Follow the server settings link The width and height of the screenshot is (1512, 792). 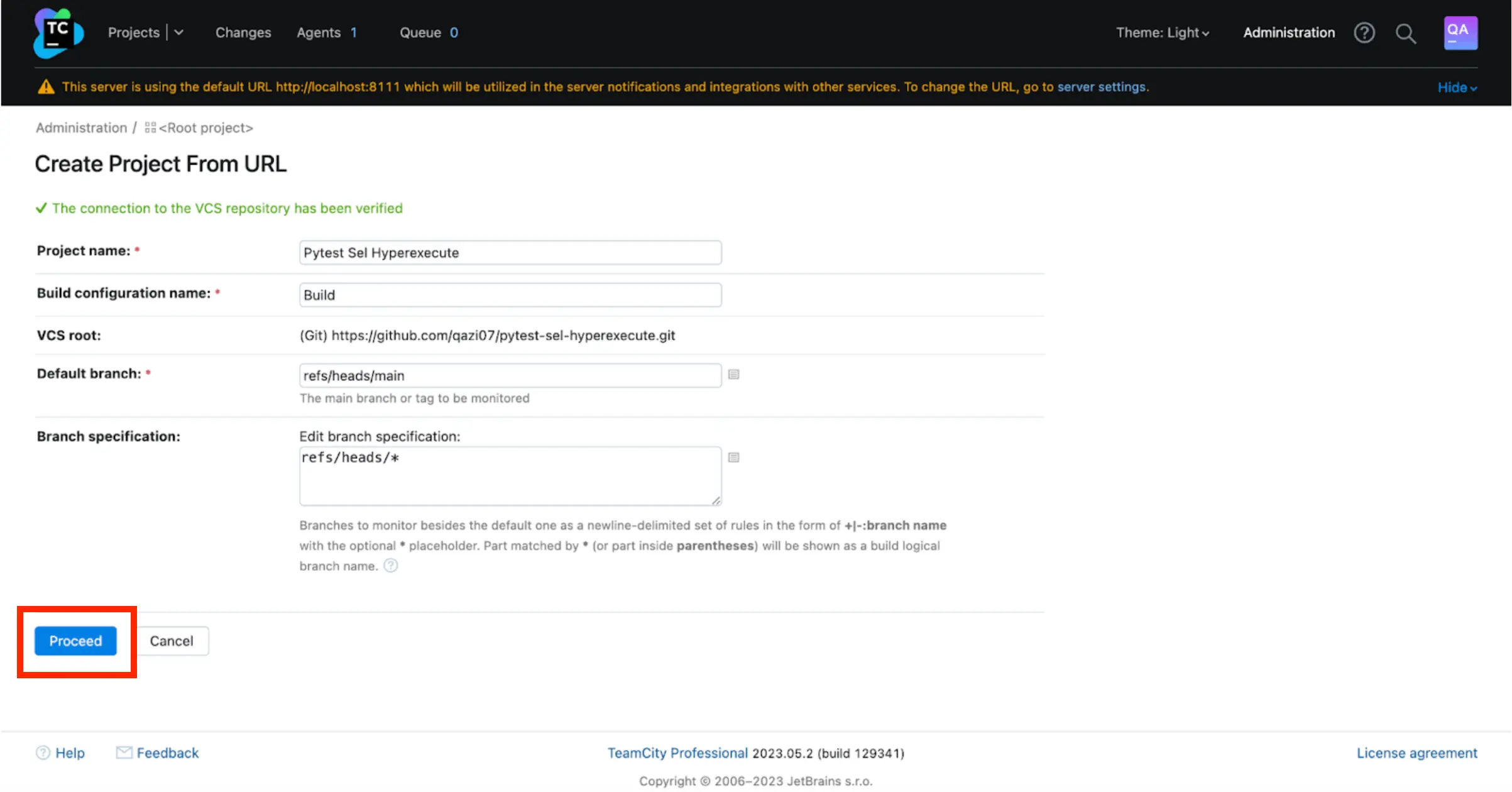(1102, 87)
